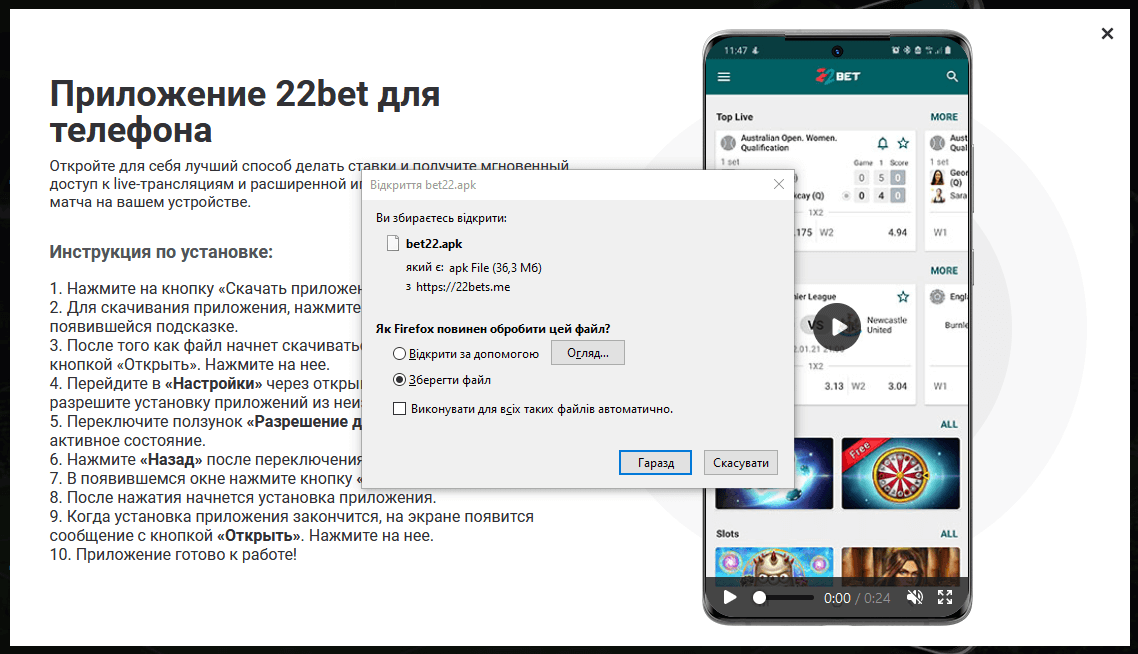Click MORE link beside Top Live
Viewport: 1138px width, 654px height.
944,117
